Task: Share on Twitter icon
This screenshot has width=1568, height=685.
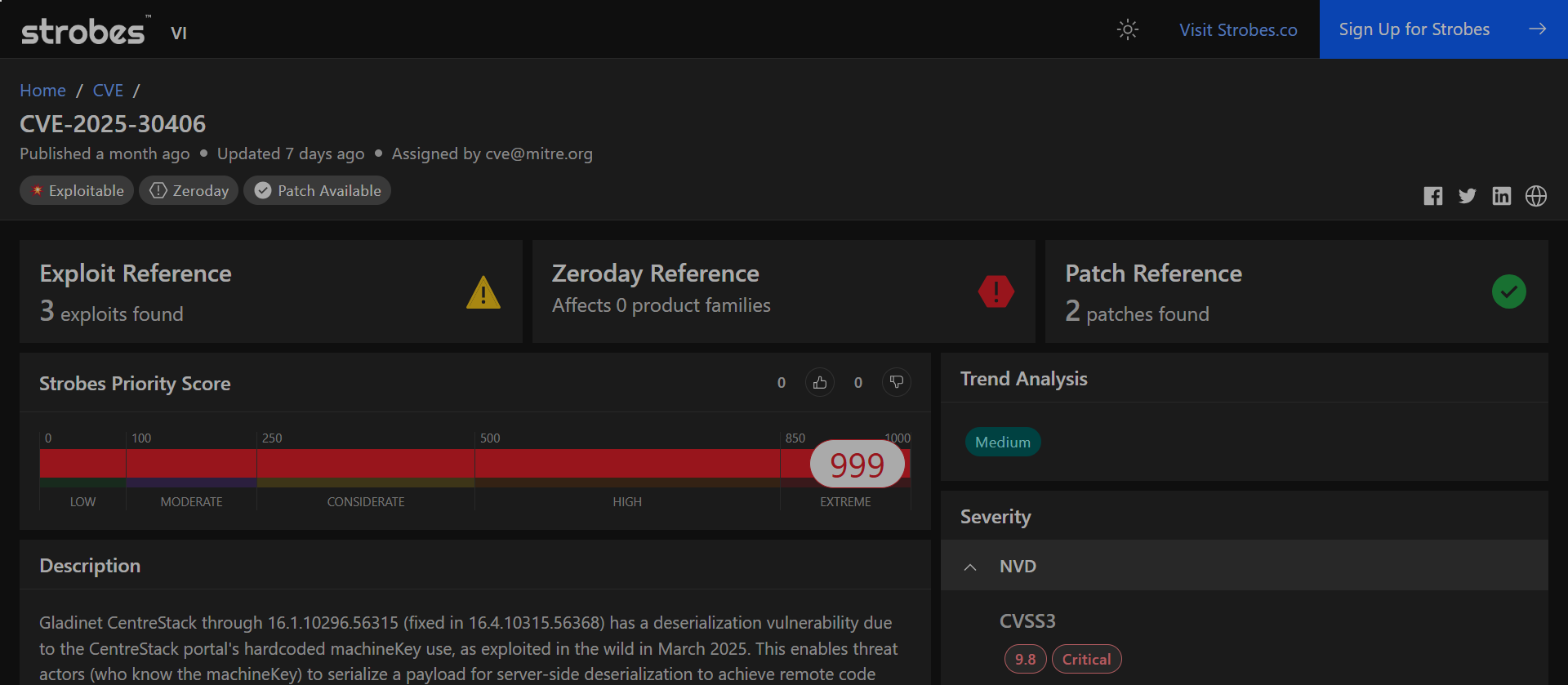Action: tap(1468, 196)
